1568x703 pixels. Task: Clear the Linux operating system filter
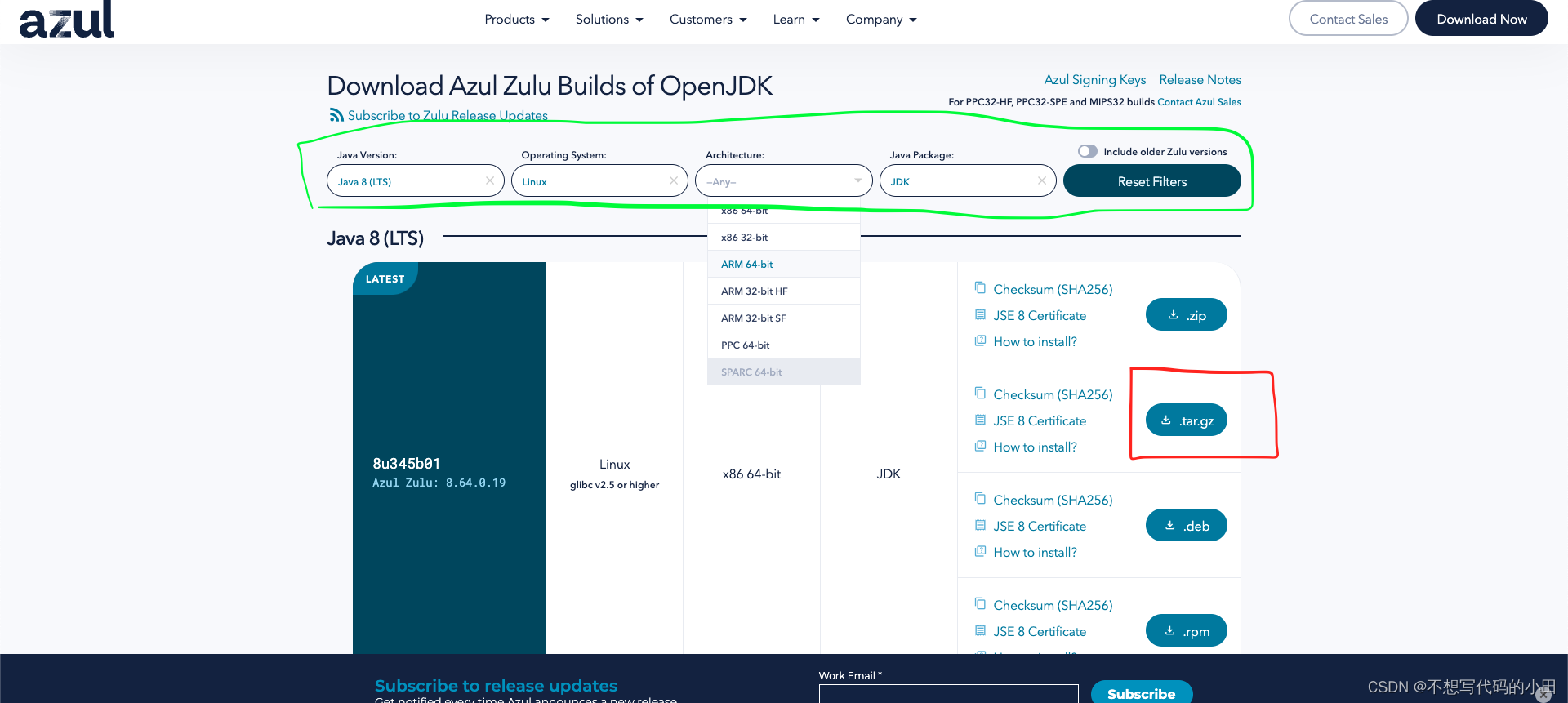[x=673, y=180]
